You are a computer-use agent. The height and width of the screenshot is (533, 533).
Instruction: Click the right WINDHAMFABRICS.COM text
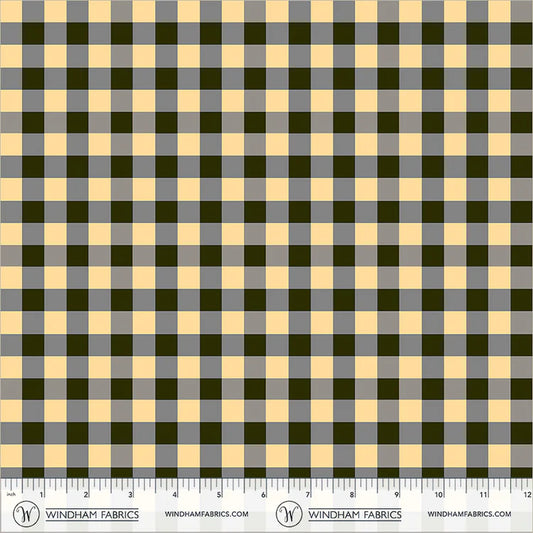pyautogui.click(x=469, y=514)
